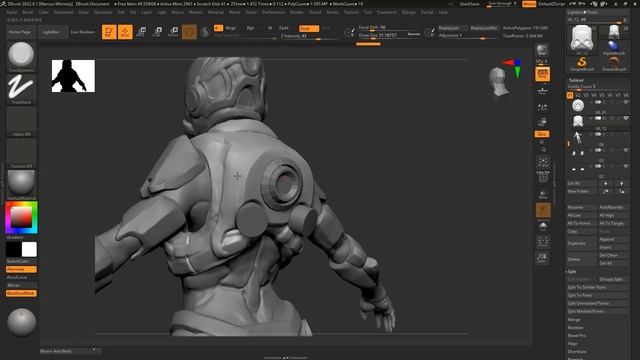Expand the Boolean section in Subtool
This screenshot has height=360, width=640.
click(575, 328)
